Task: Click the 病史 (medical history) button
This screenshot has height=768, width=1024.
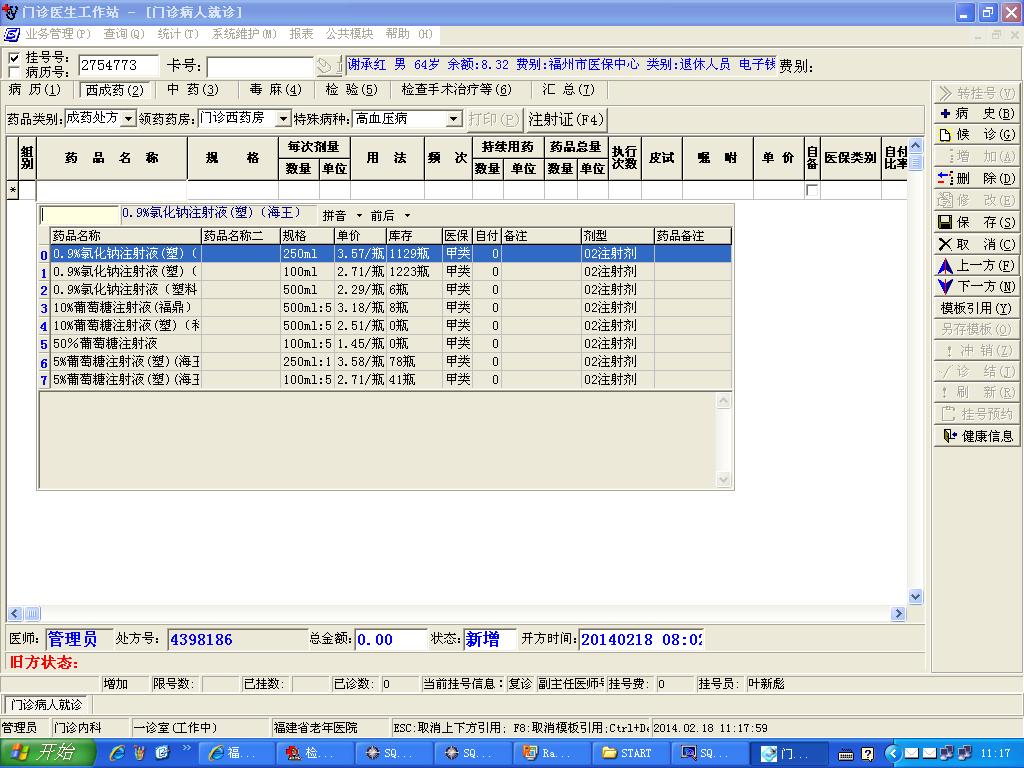Action: point(976,114)
